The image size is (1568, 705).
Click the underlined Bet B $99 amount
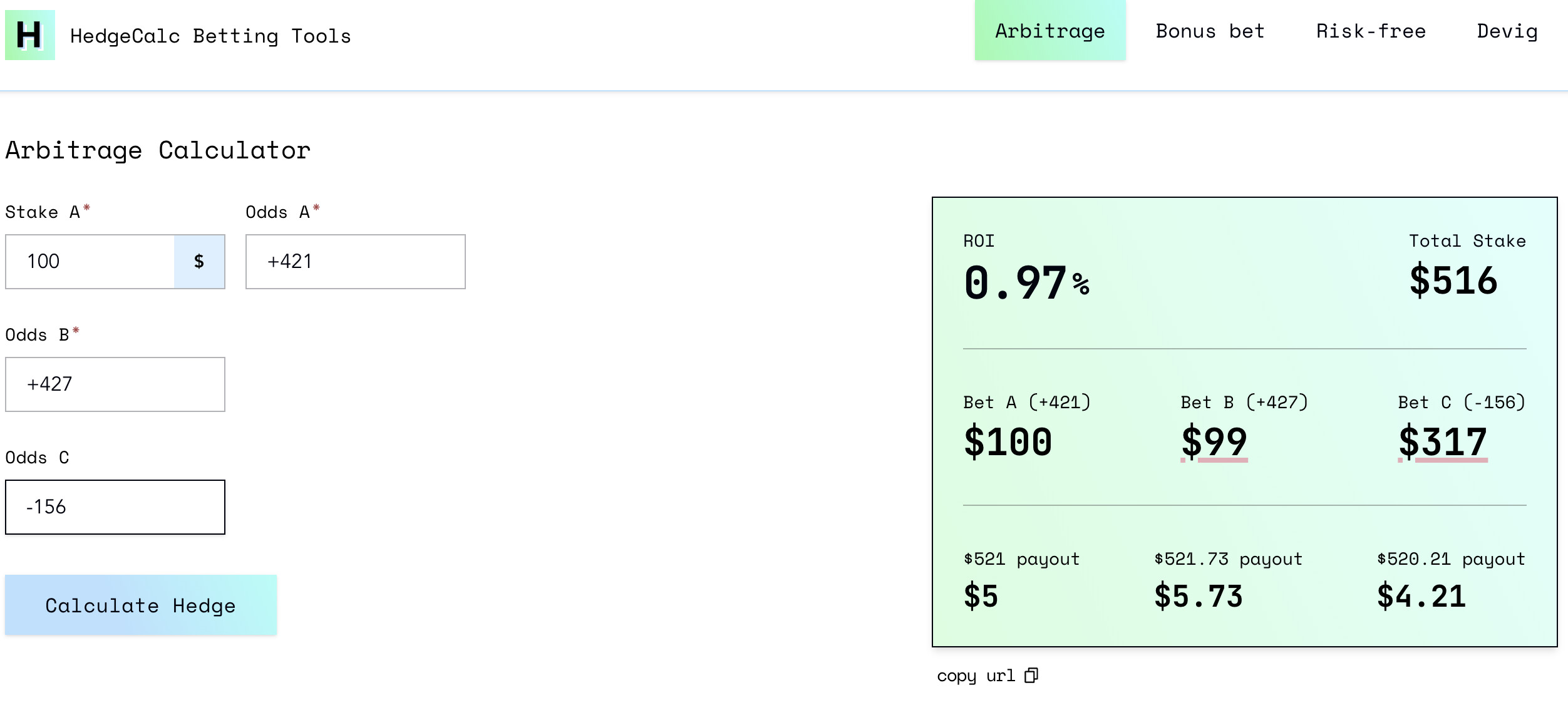point(1214,442)
